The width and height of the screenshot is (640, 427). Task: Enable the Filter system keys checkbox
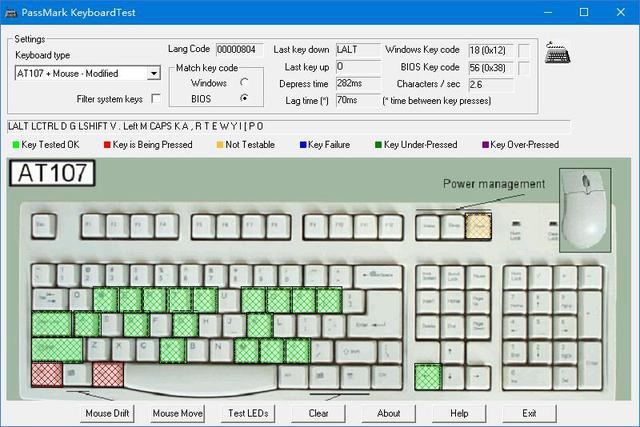156,99
